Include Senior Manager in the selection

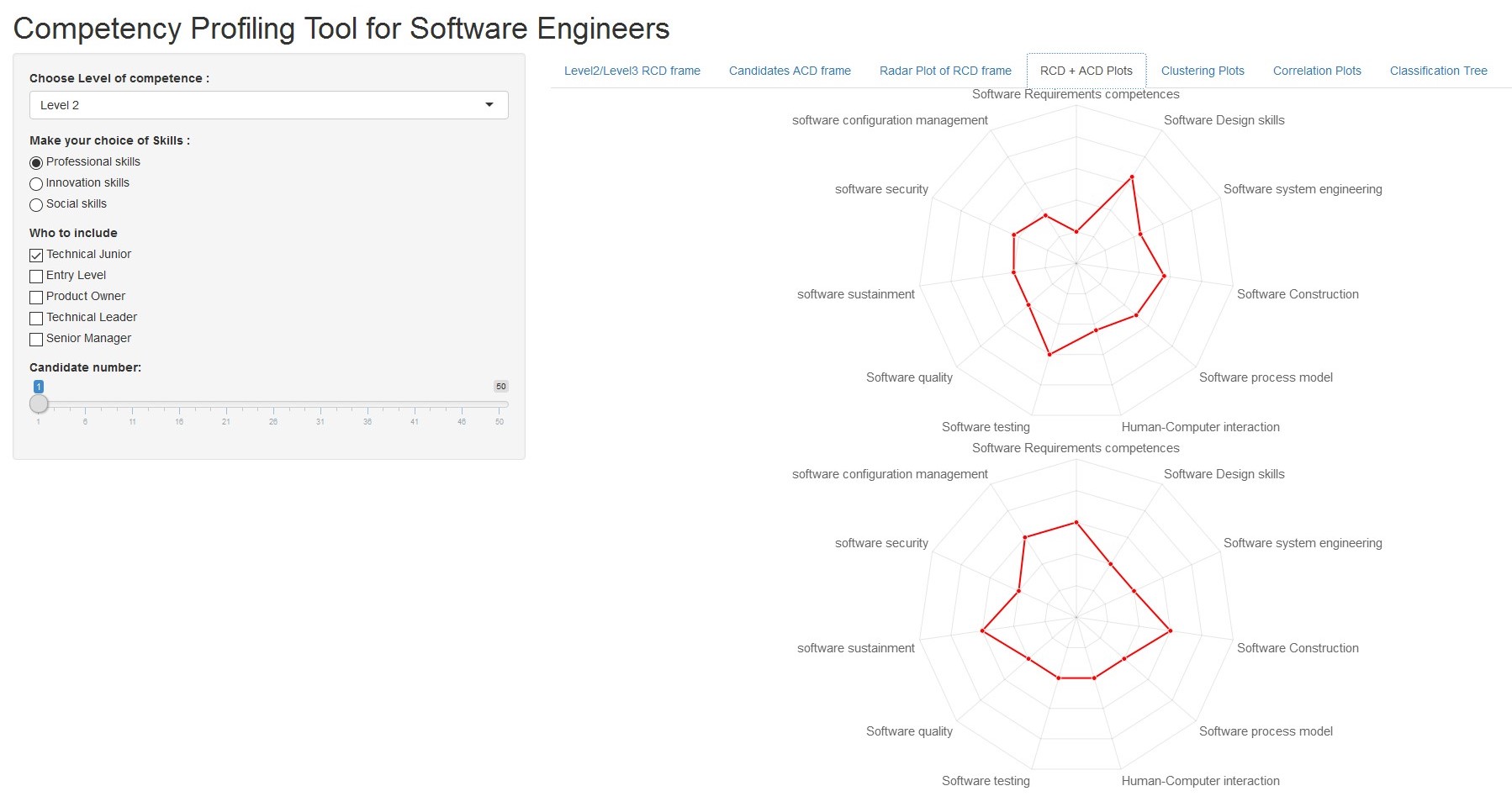(36, 340)
